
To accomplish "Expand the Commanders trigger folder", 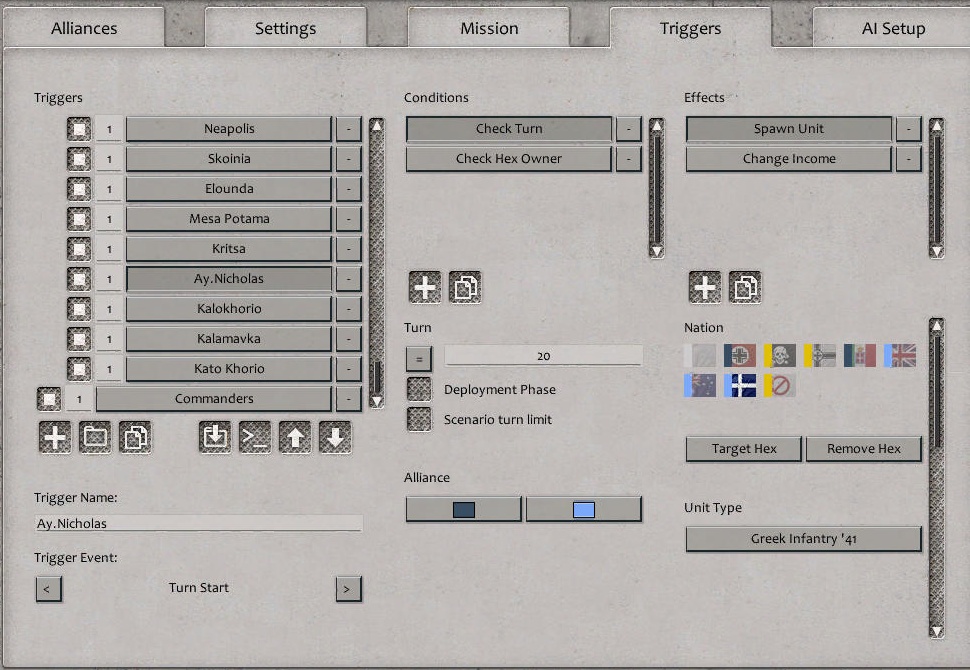I will [214, 399].
